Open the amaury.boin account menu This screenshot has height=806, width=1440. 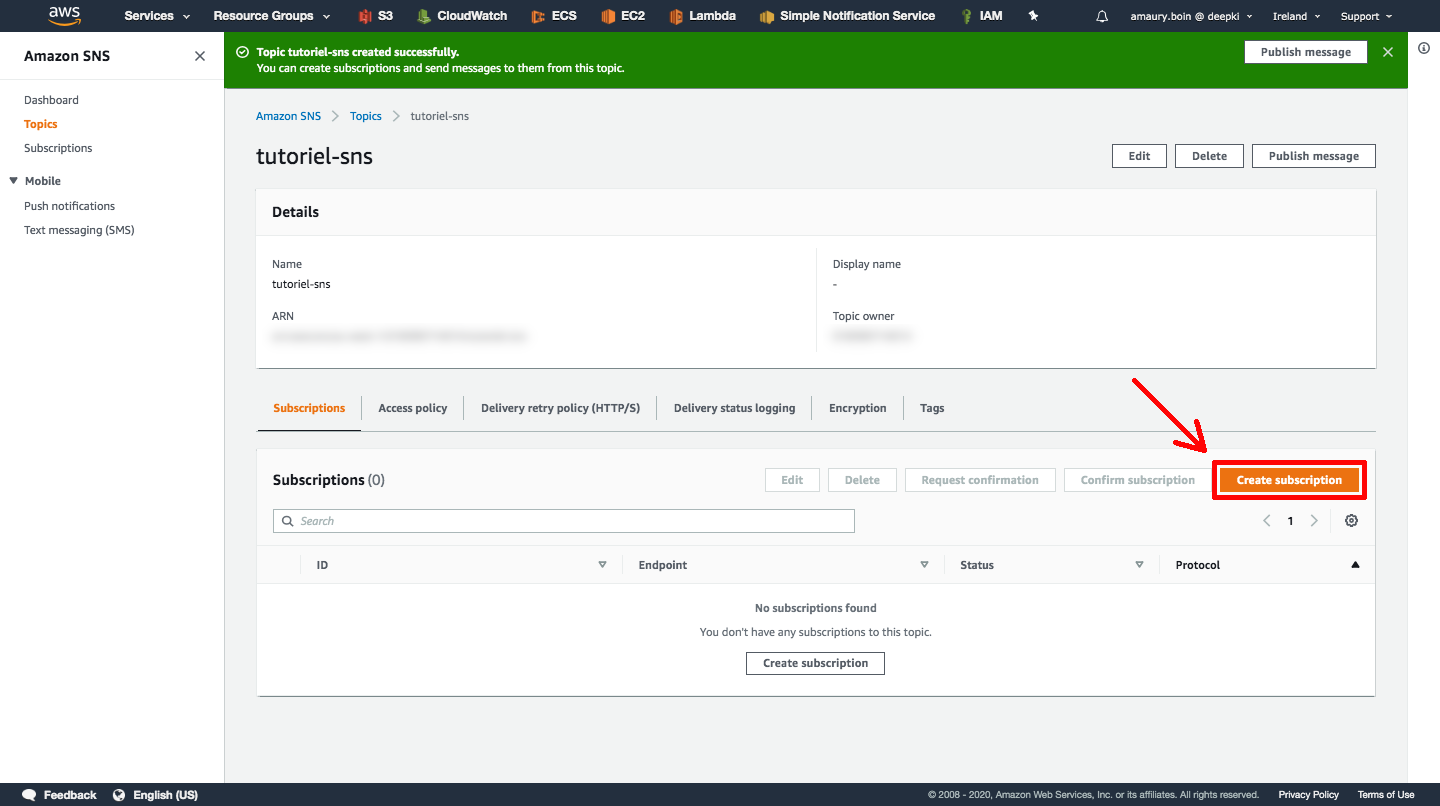click(x=1192, y=16)
